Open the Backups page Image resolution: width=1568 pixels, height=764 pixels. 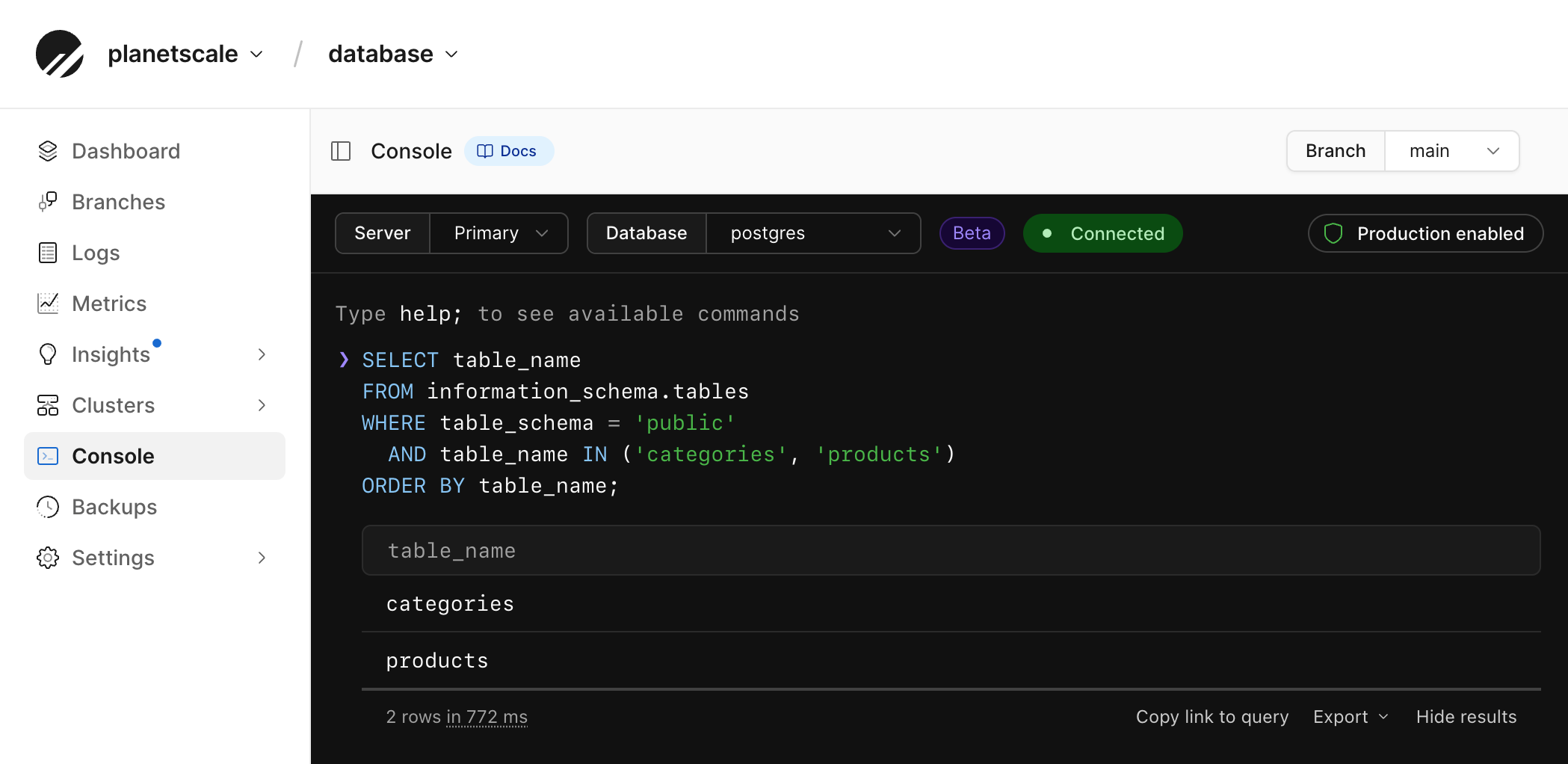point(155,507)
